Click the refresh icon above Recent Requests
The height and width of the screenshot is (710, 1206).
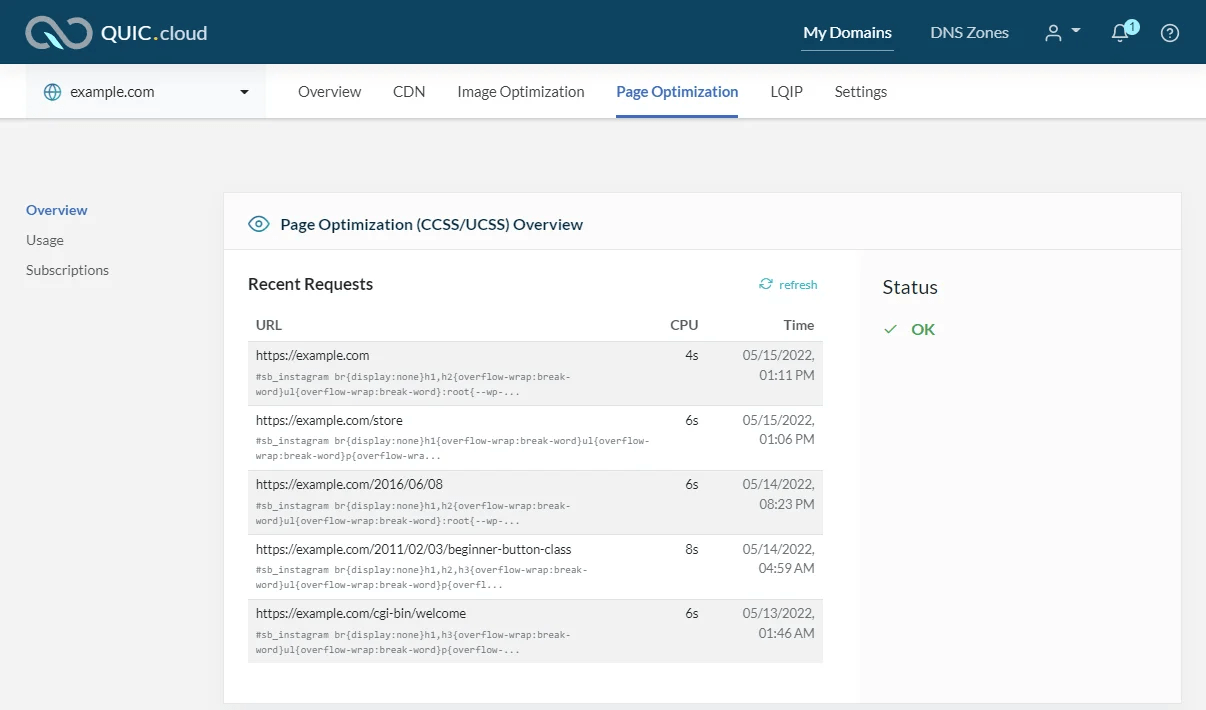(766, 284)
